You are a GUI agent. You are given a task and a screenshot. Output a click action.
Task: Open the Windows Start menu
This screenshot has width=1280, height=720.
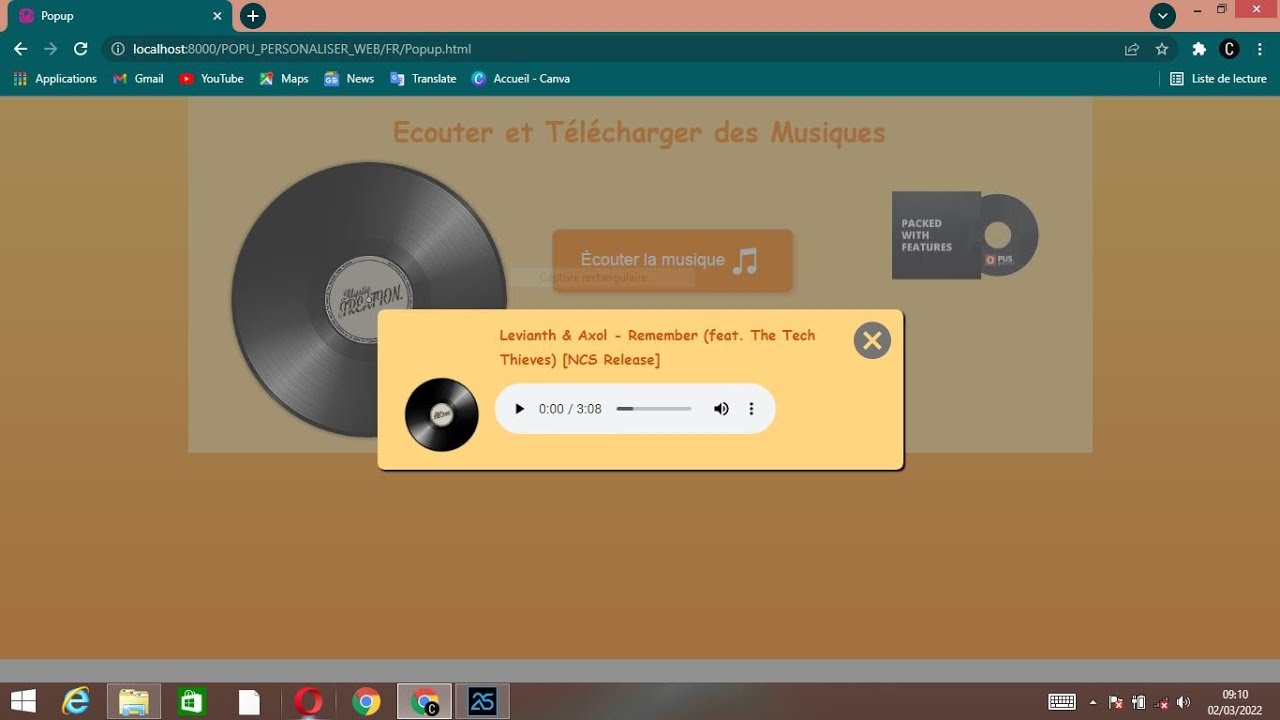click(23, 702)
